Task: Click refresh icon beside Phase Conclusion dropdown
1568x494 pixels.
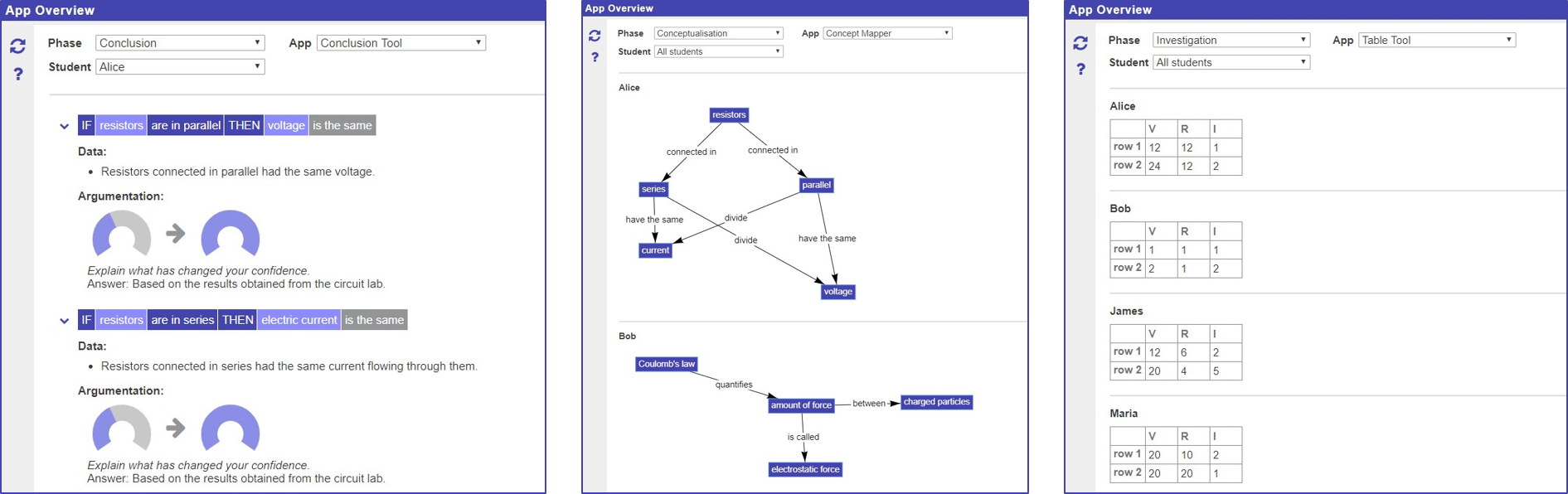Action: tap(17, 46)
